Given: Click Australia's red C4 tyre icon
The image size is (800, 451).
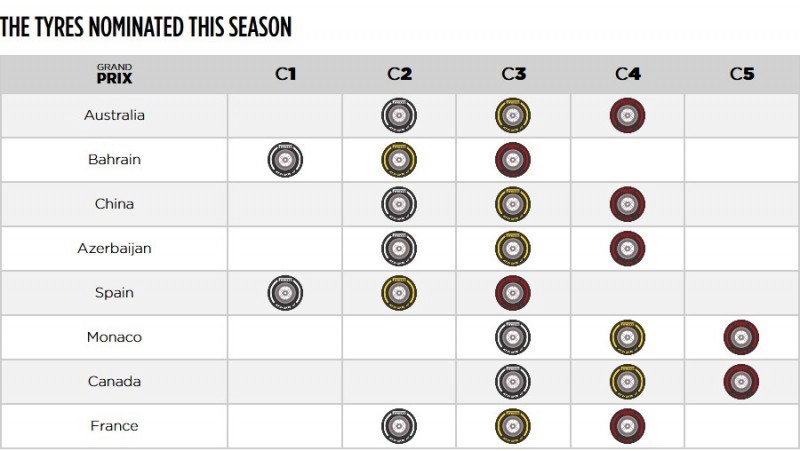Looking at the screenshot, I should point(627,116).
